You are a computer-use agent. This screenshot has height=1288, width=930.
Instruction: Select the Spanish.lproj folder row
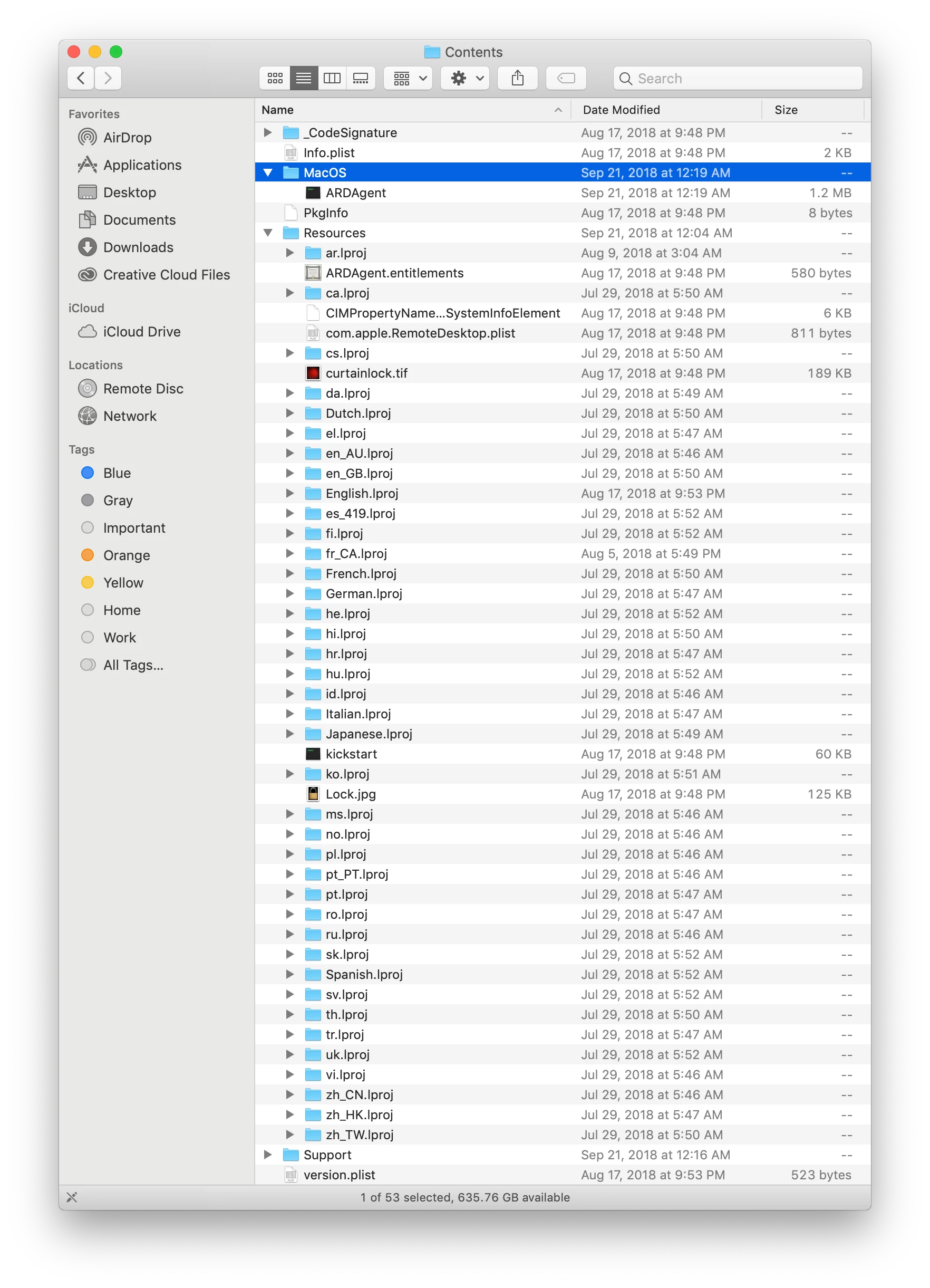(563, 975)
